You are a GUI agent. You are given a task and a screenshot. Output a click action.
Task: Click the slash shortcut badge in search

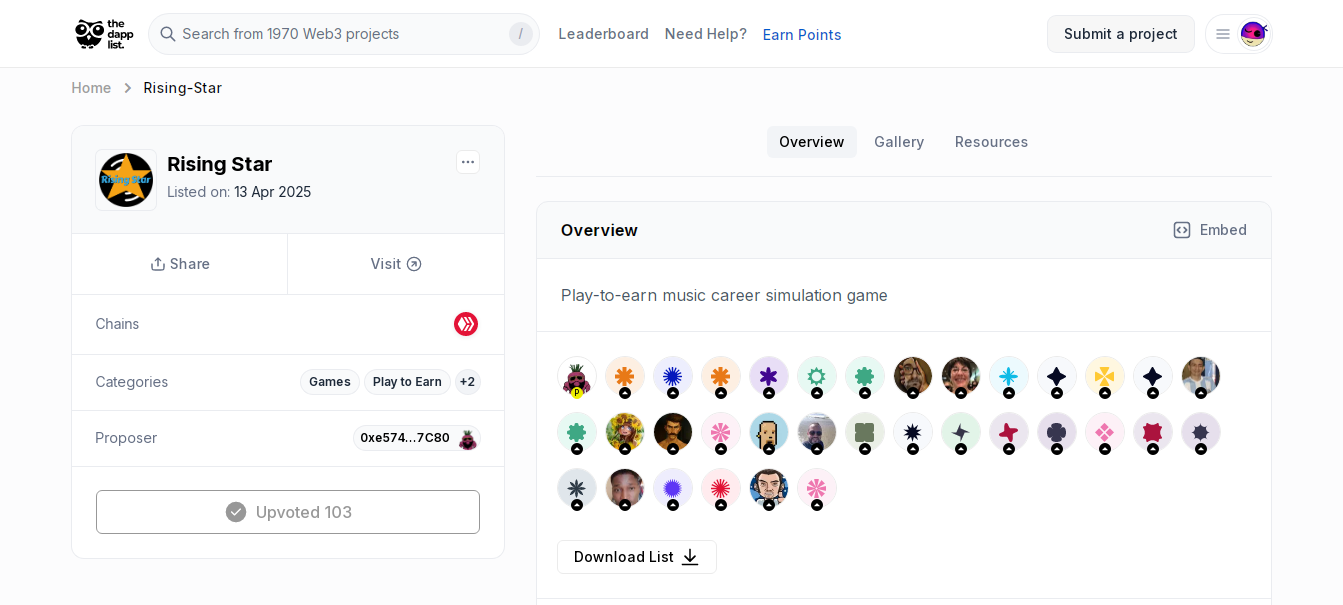tap(520, 34)
